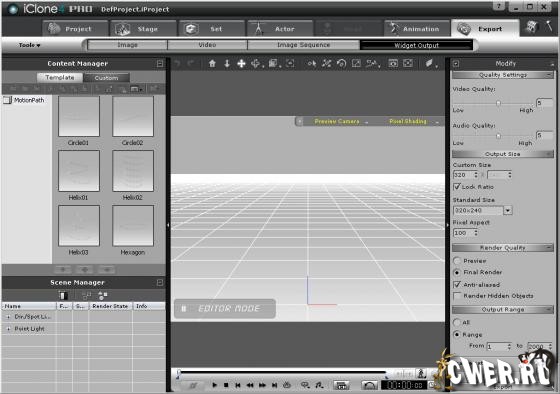This screenshot has width=560, height=394.
Task: Click the Stop playback button
Action: 226,385
